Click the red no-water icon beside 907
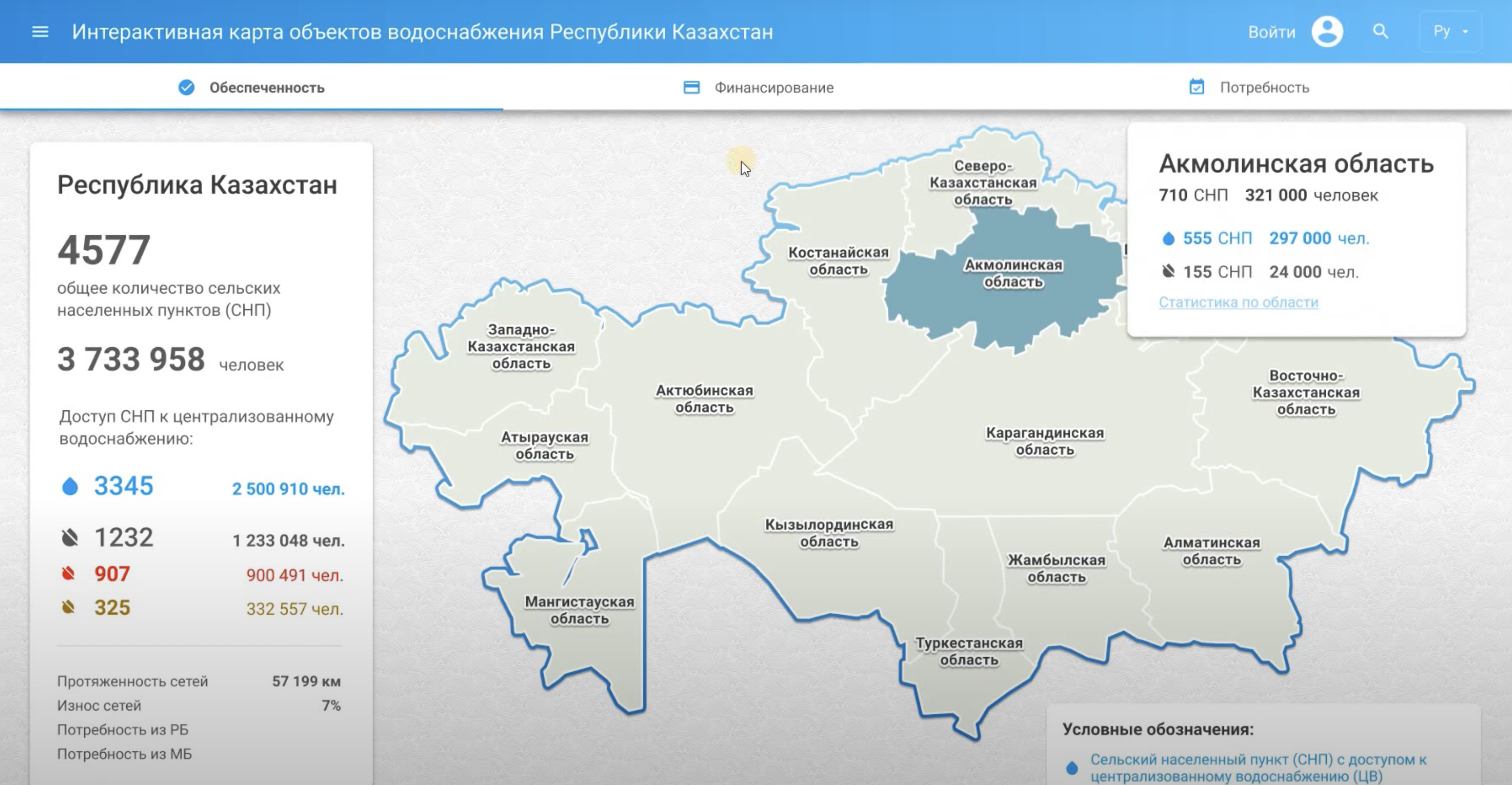Image resolution: width=1512 pixels, height=785 pixels. 69,574
